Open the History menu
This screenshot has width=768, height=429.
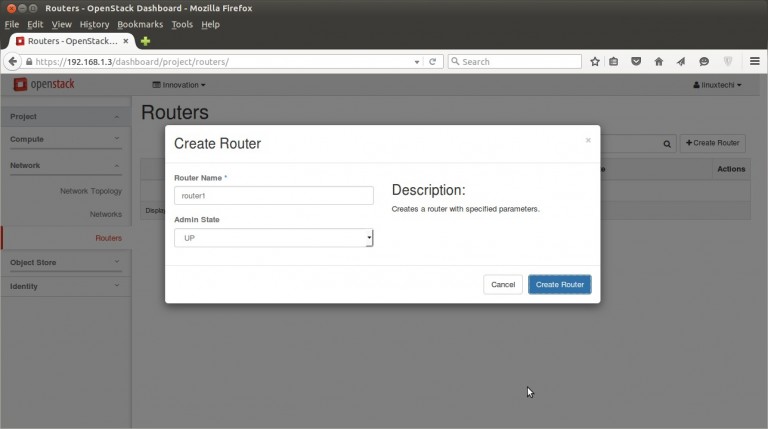94,24
